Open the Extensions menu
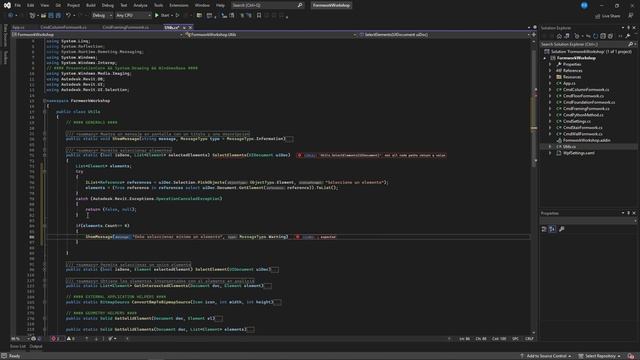 coord(179,5)
